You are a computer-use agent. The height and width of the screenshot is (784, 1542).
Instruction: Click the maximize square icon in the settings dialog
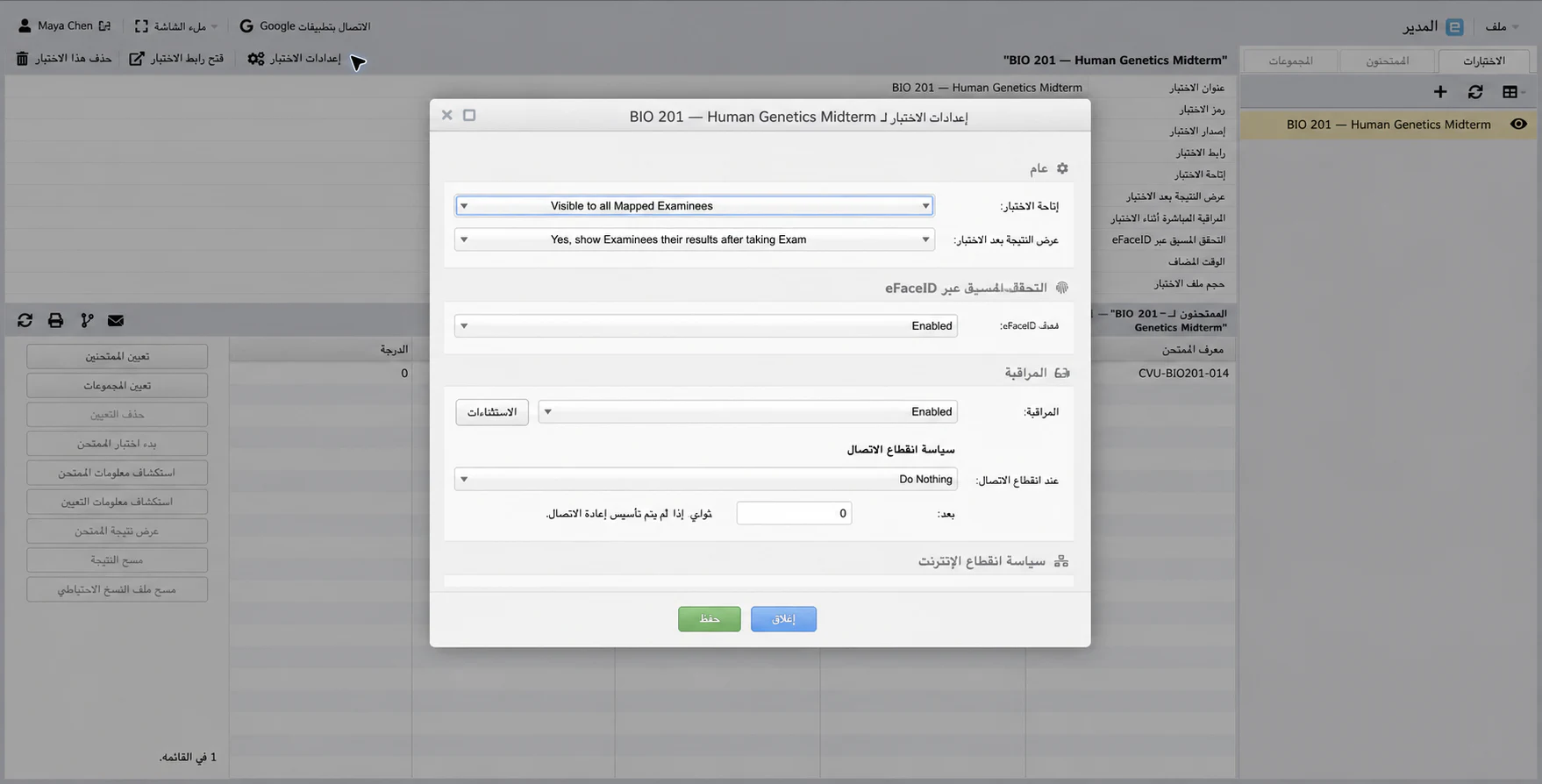click(x=469, y=115)
